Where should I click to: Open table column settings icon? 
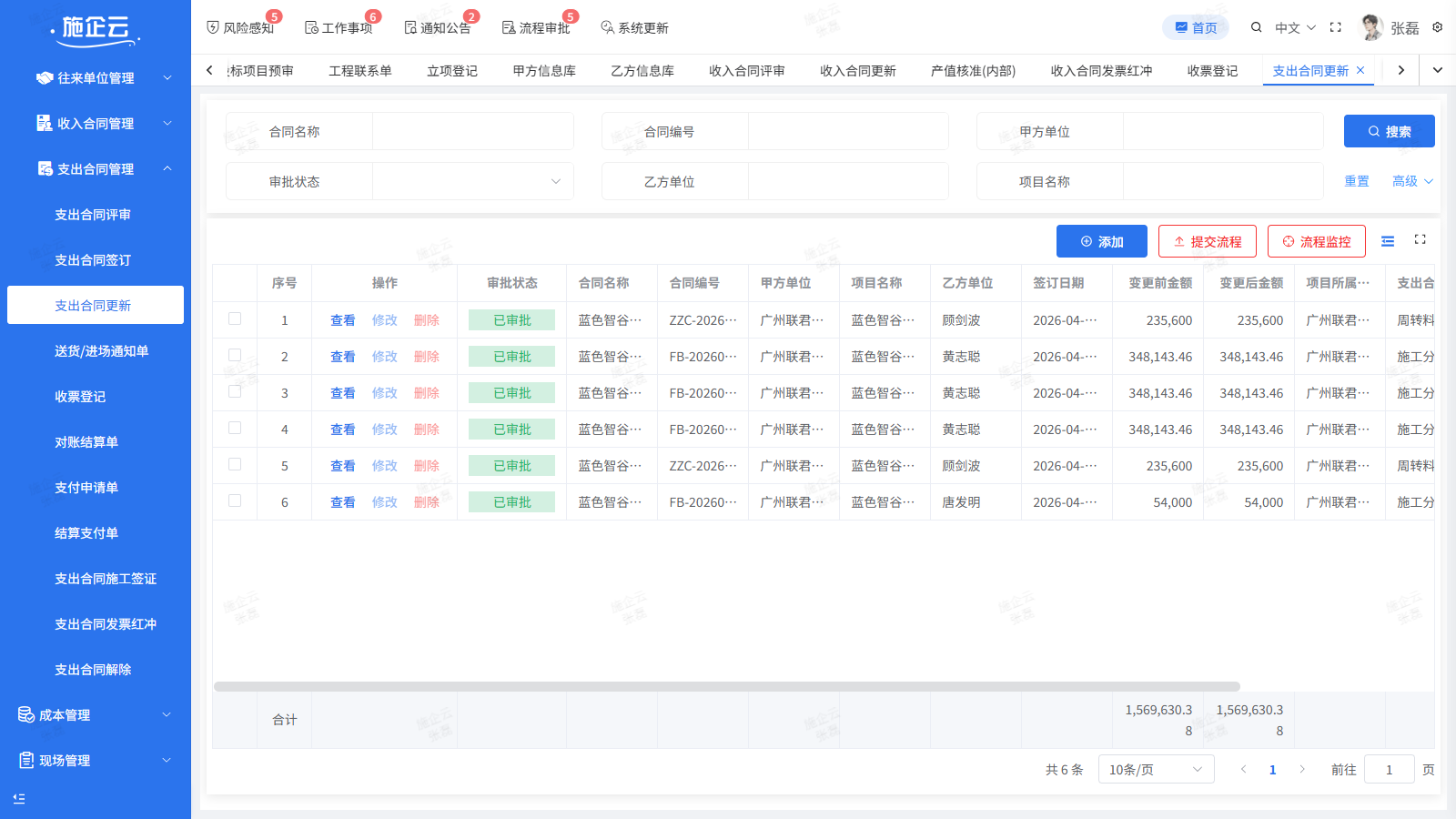coord(1388,241)
